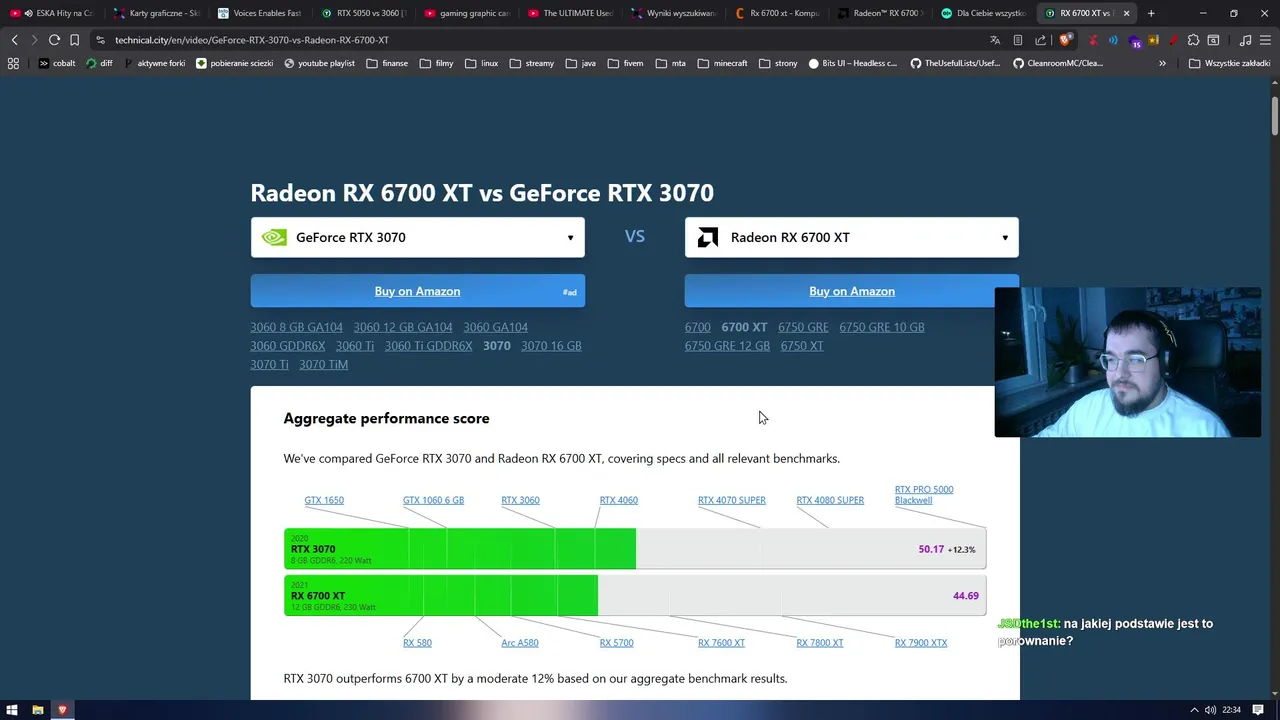Open the streamy bookmarks folder
Viewport: 1280px width, 720px height.
[x=532, y=63]
